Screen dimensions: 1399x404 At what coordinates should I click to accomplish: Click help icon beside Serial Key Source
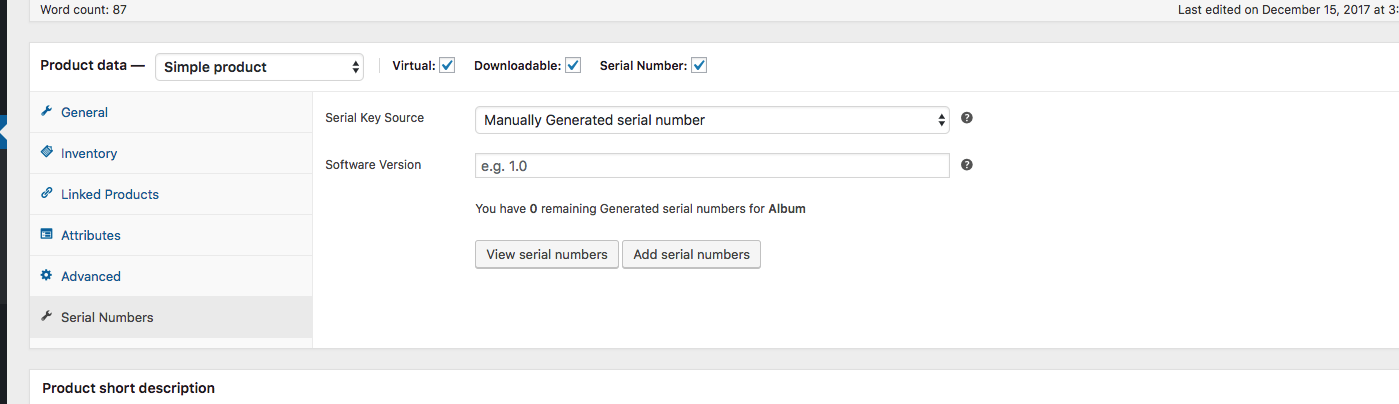(x=967, y=118)
